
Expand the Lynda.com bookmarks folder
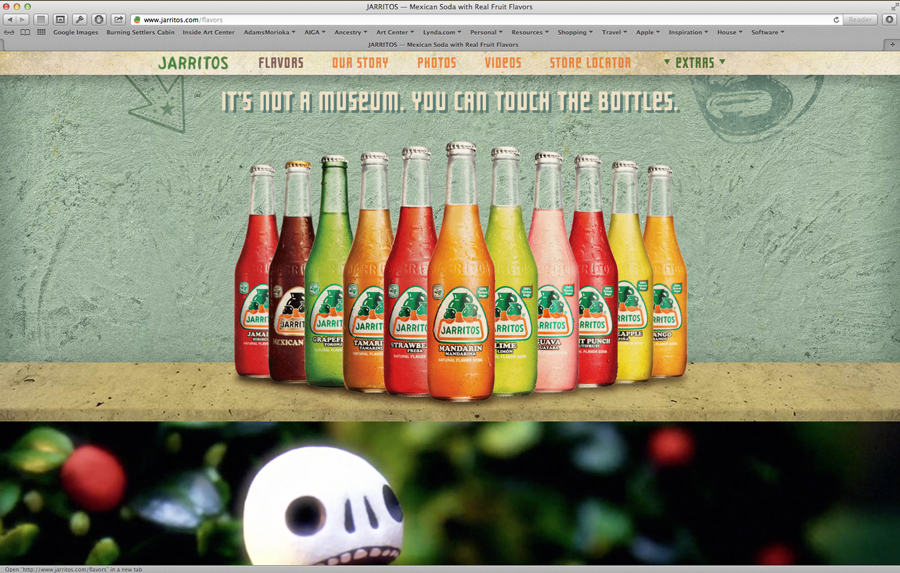point(442,32)
